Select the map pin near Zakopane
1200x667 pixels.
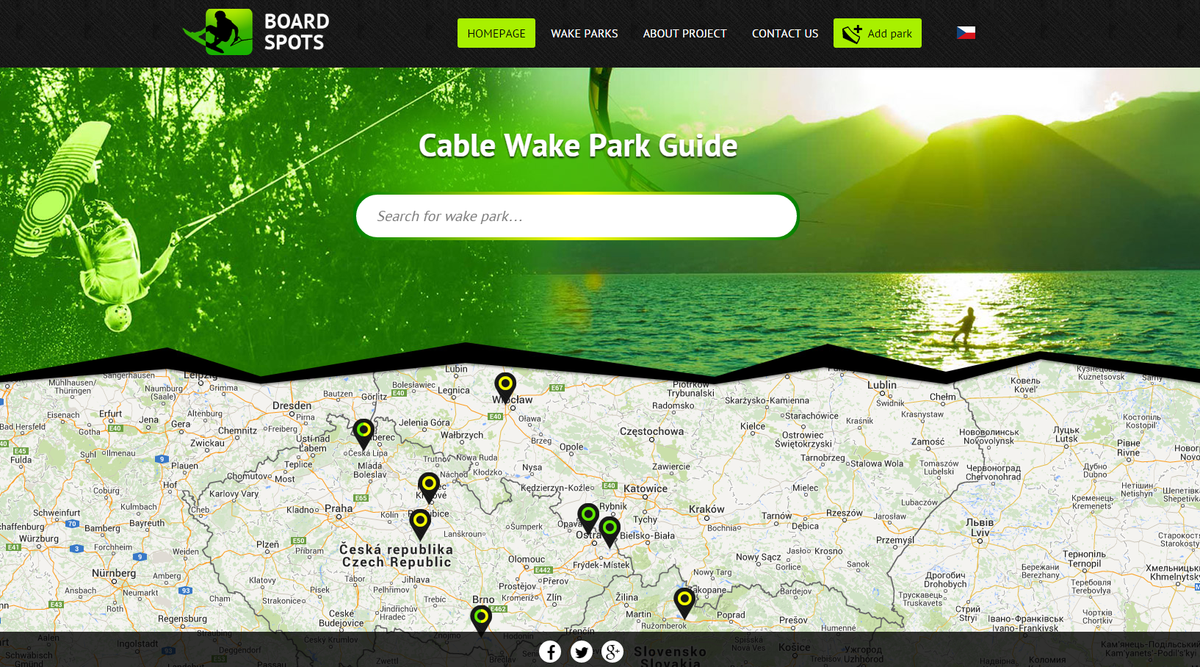tap(684, 602)
